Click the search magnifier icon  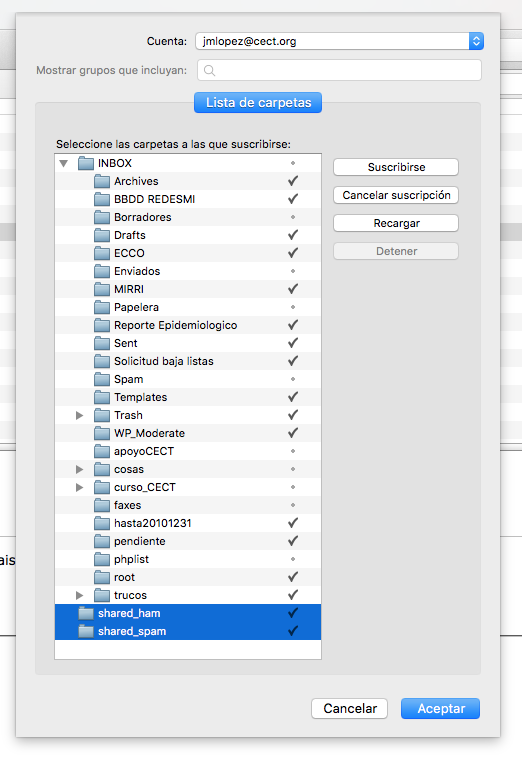point(209,70)
